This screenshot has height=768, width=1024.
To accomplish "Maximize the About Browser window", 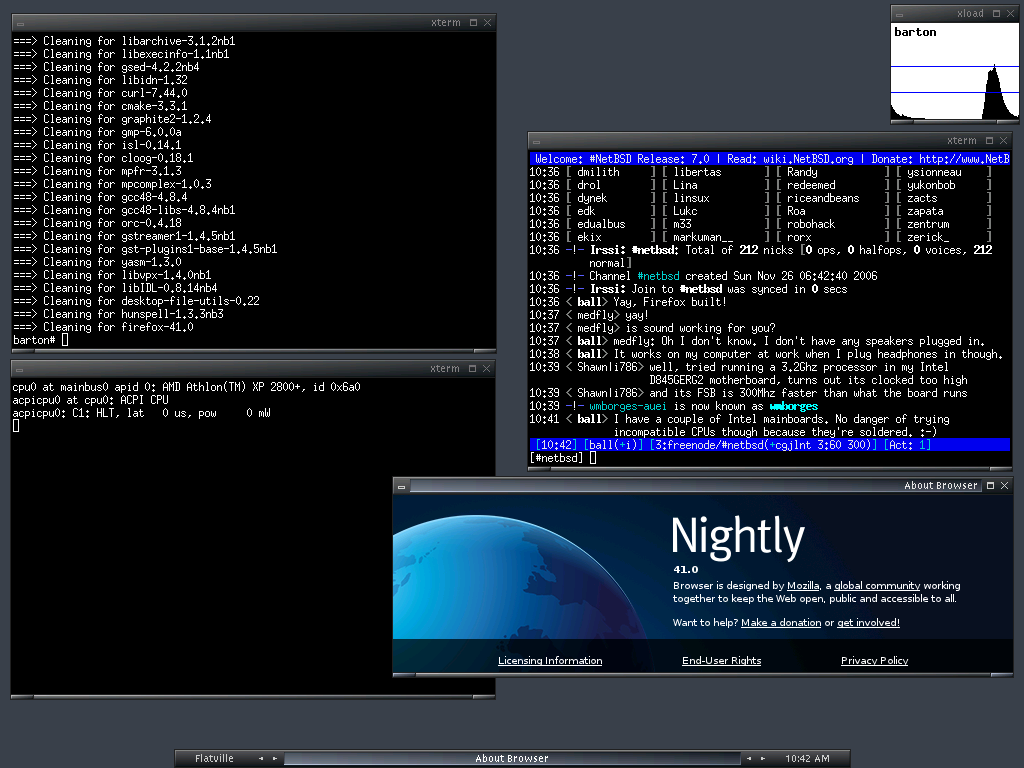I will tap(990, 485).
